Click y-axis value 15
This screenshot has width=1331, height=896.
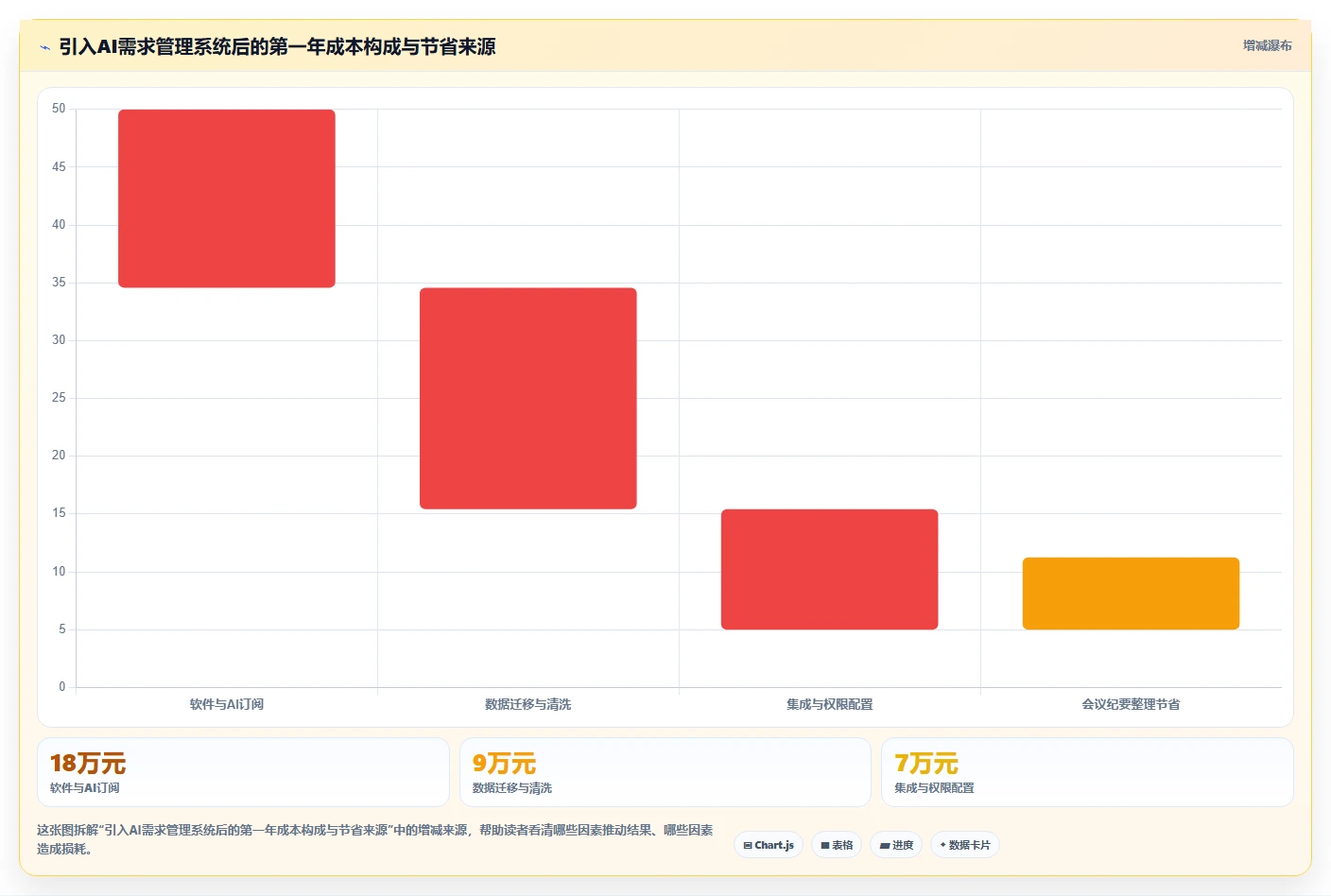pos(59,513)
